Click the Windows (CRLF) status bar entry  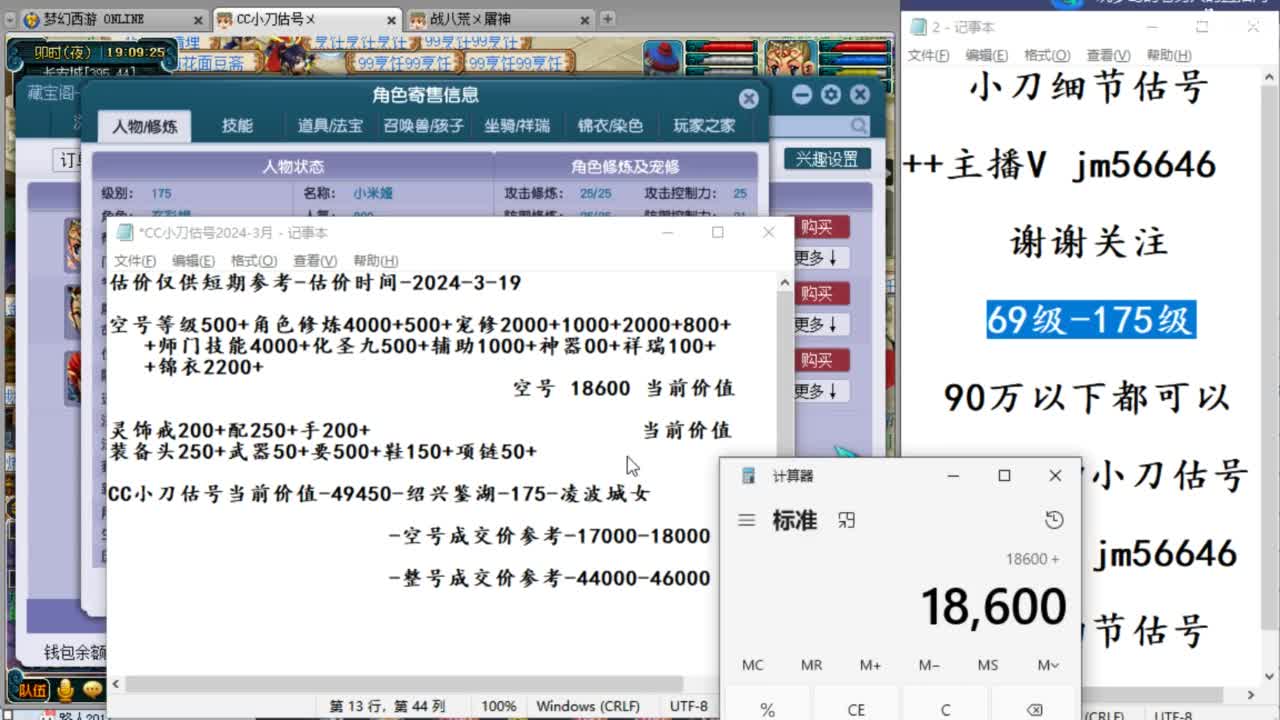click(588, 706)
